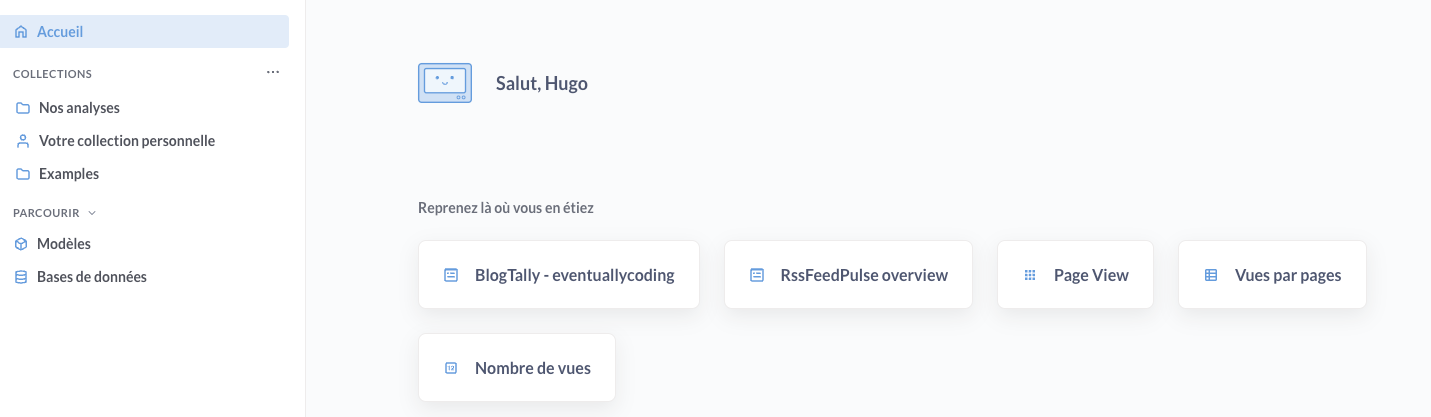Open the Nombre de vues question
This screenshot has height=417, width=1431.
[x=533, y=368]
